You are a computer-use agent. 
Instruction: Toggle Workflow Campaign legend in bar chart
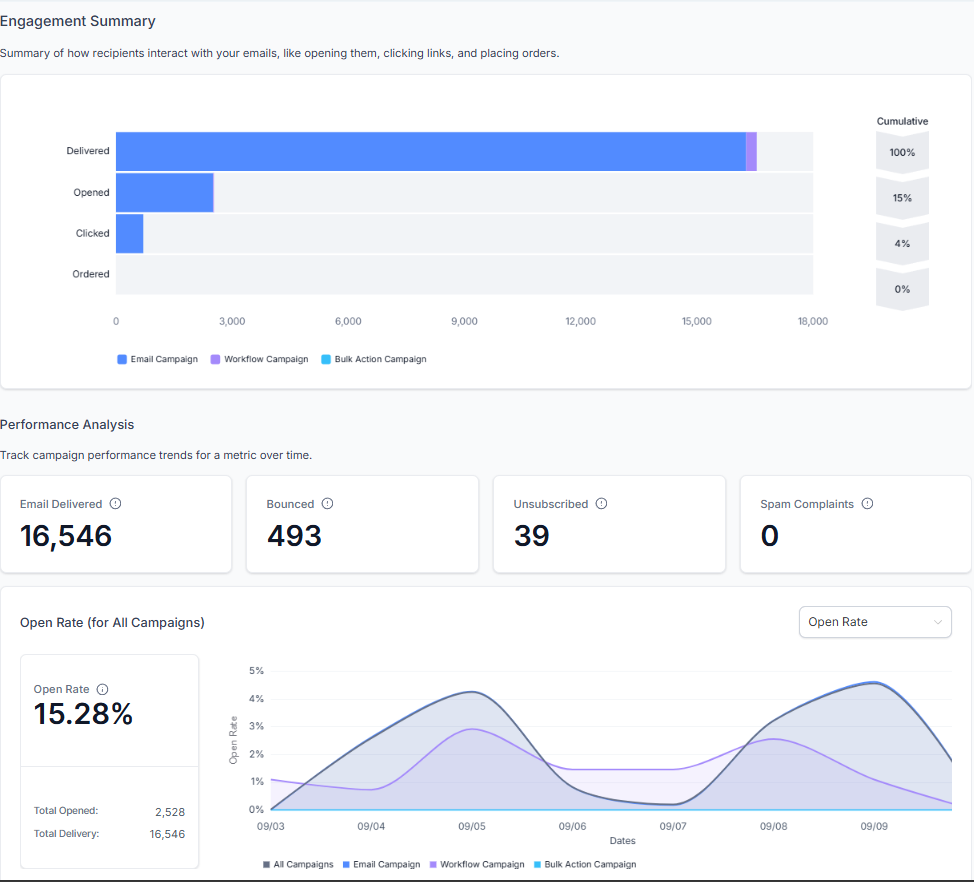[259, 359]
